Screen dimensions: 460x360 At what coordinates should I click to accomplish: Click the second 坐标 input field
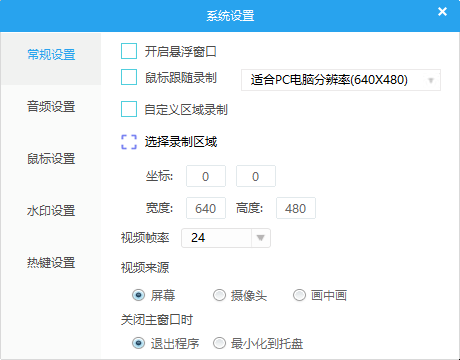click(x=256, y=176)
